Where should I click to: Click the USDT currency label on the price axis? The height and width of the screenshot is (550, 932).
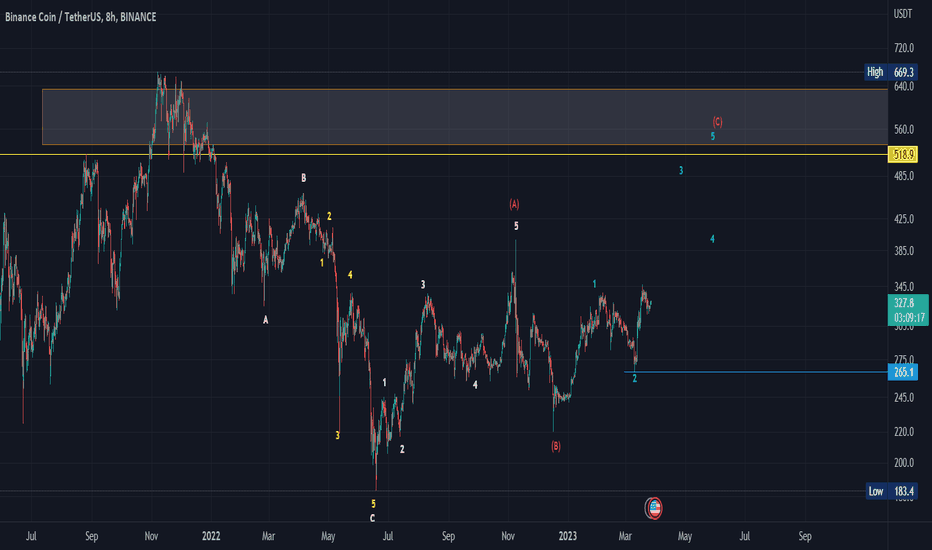[x=903, y=14]
